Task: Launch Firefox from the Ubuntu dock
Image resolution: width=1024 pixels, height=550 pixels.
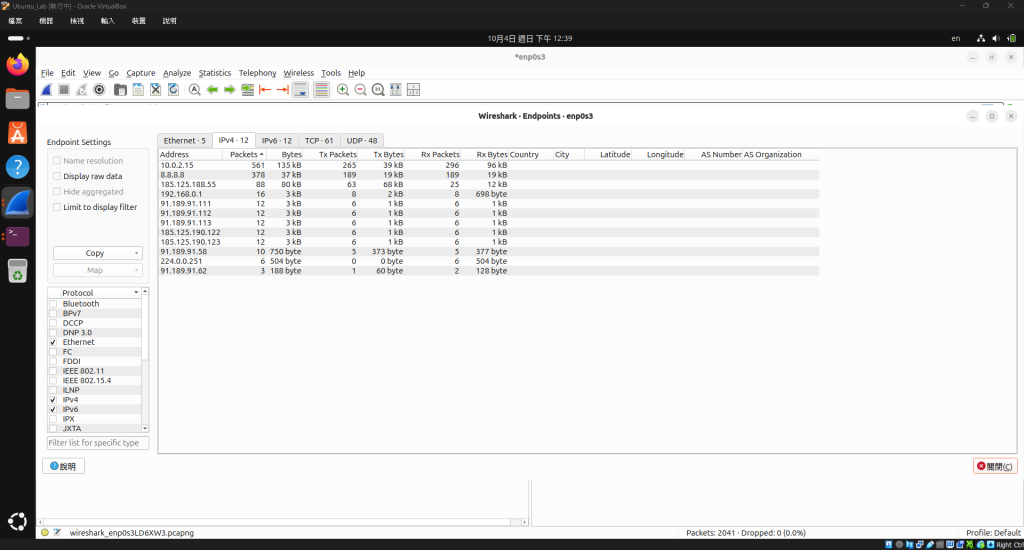Action: [x=18, y=65]
